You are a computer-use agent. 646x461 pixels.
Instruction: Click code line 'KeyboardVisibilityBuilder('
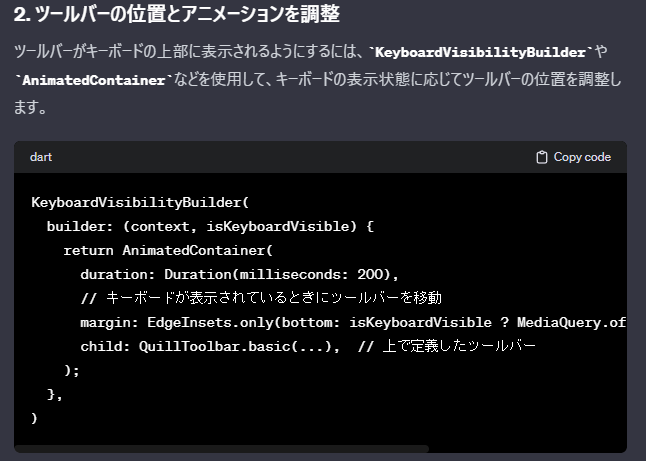pos(140,202)
